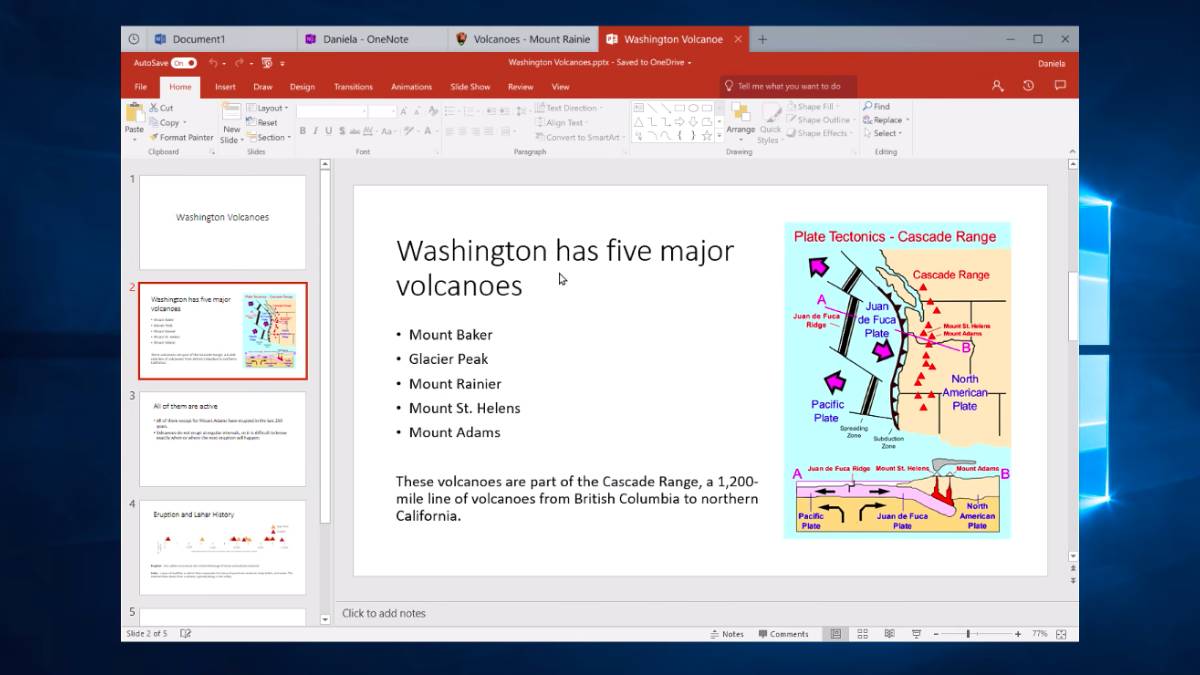Start presentation from beginning quick access icon
Image resolution: width=1200 pixels, height=675 pixels.
coord(267,62)
